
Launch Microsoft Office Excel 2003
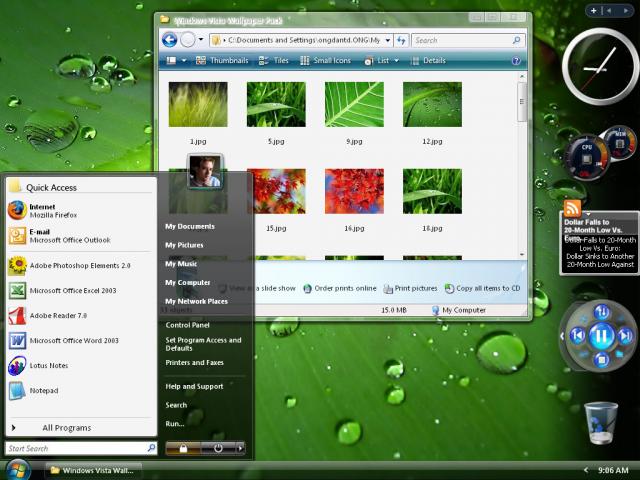pos(80,291)
